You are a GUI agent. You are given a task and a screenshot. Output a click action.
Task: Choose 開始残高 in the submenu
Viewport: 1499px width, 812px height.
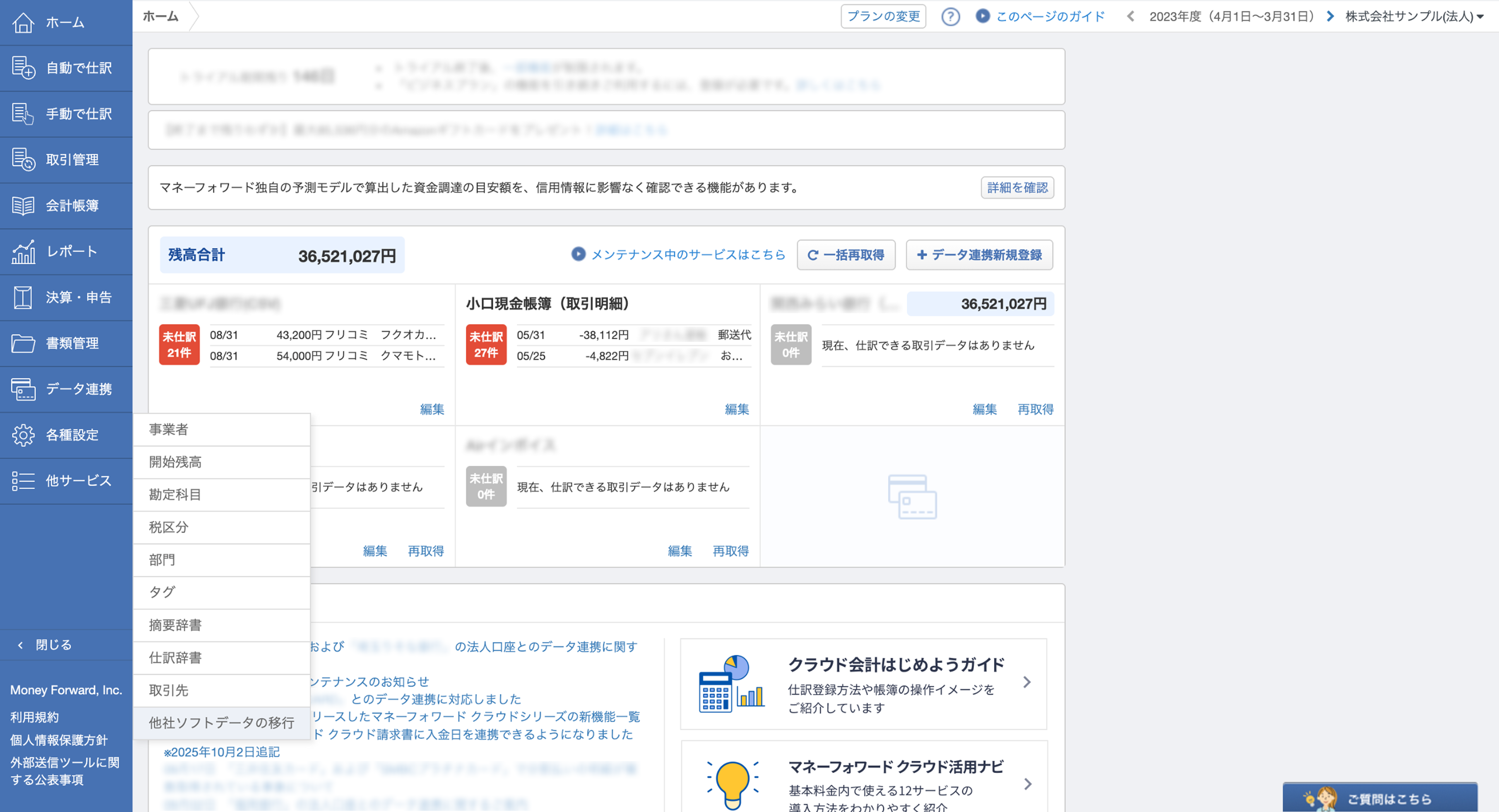coord(175,462)
